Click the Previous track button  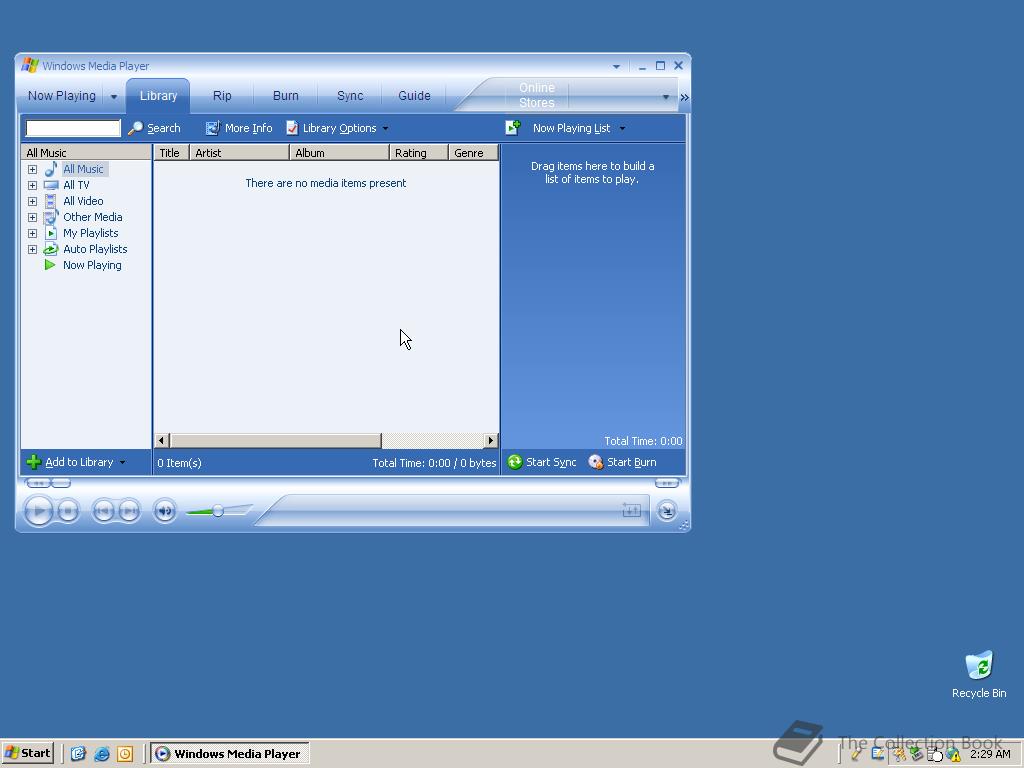pyautogui.click(x=103, y=511)
